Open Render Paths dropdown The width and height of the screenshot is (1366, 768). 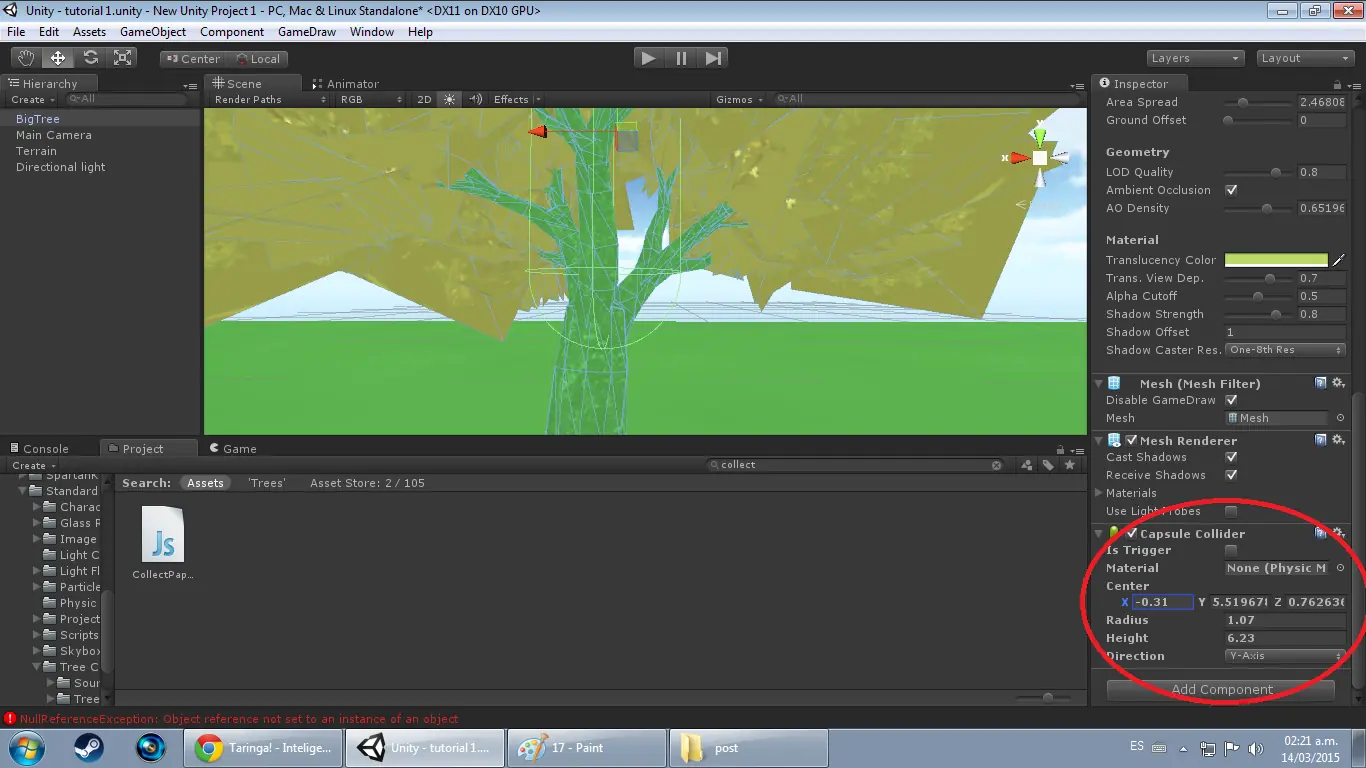[x=270, y=99]
